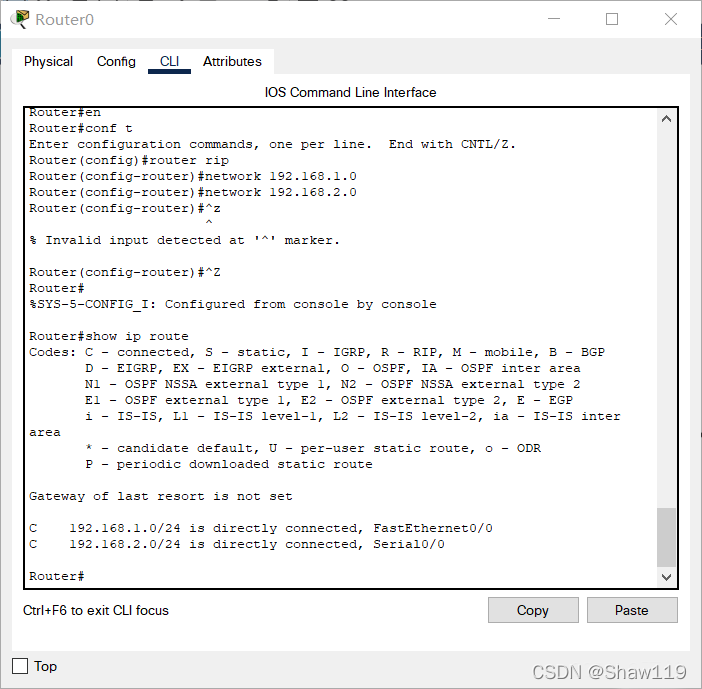The width and height of the screenshot is (702, 689).
Task: Click the '%SYS-5-CONFIG_I' console message
Action: coord(233,304)
